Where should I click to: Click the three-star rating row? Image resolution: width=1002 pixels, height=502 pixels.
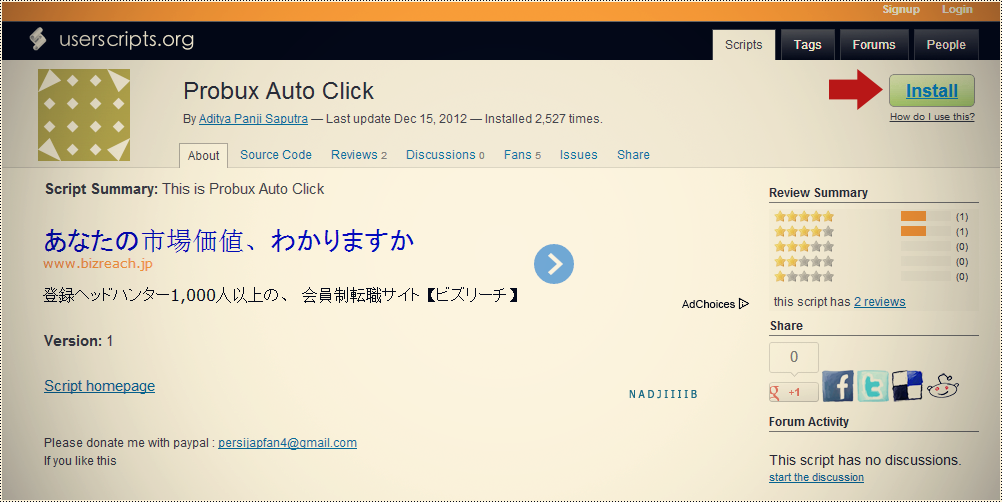tap(871, 247)
